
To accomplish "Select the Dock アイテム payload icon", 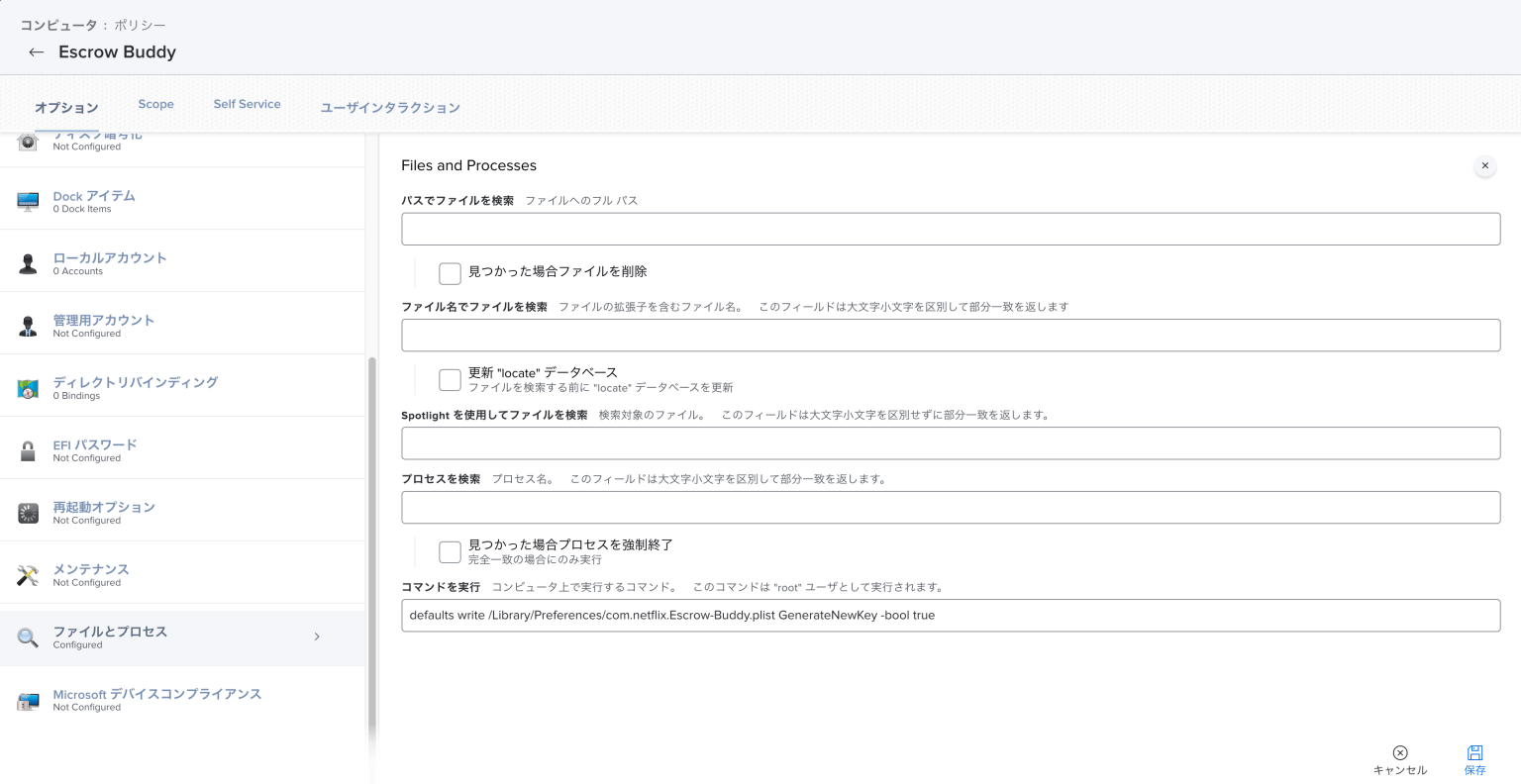I will [x=27, y=200].
